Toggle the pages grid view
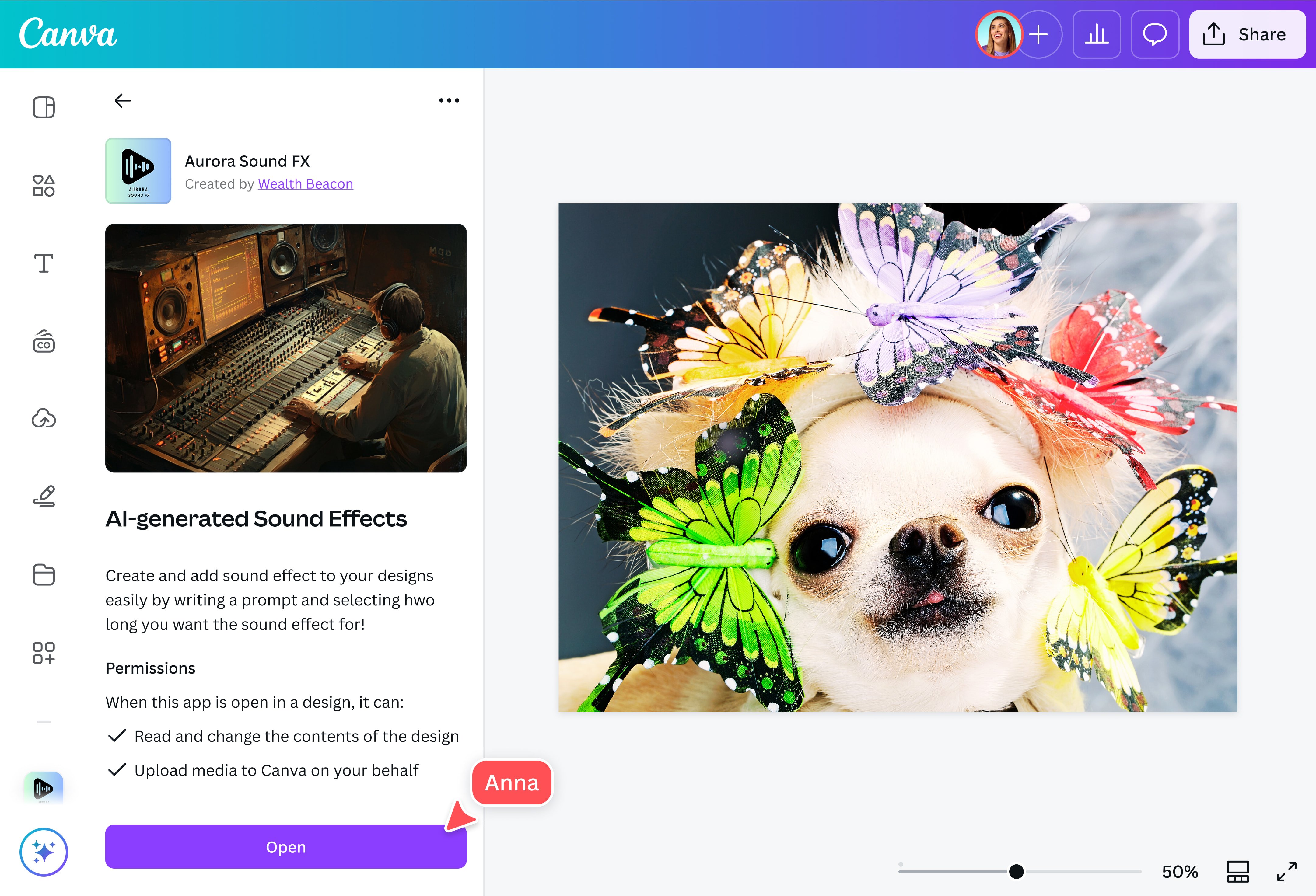The width and height of the screenshot is (1316, 896). coord(1237,872)
